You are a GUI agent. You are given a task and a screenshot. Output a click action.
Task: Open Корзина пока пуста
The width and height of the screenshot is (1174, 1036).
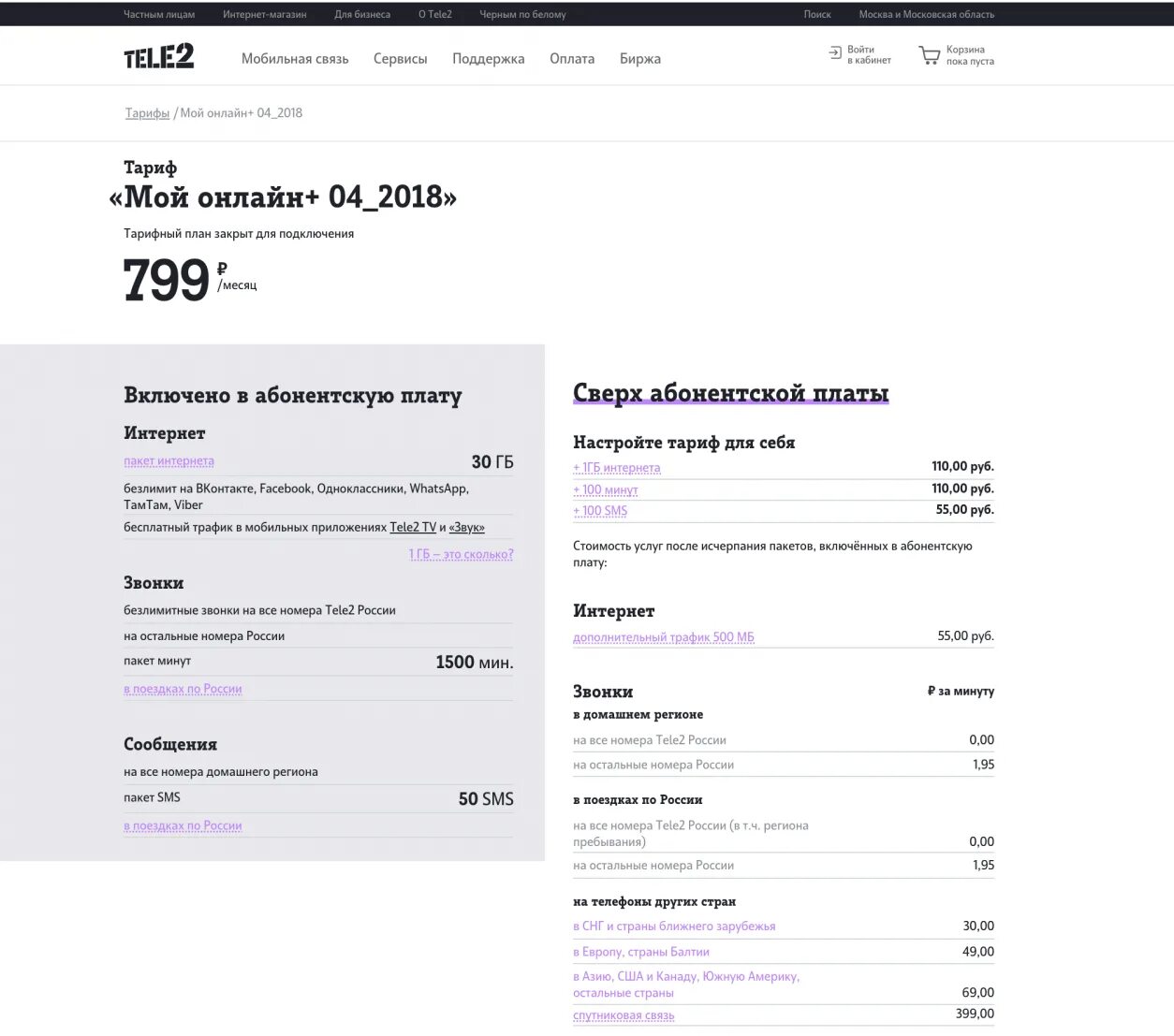pos(970,55)
